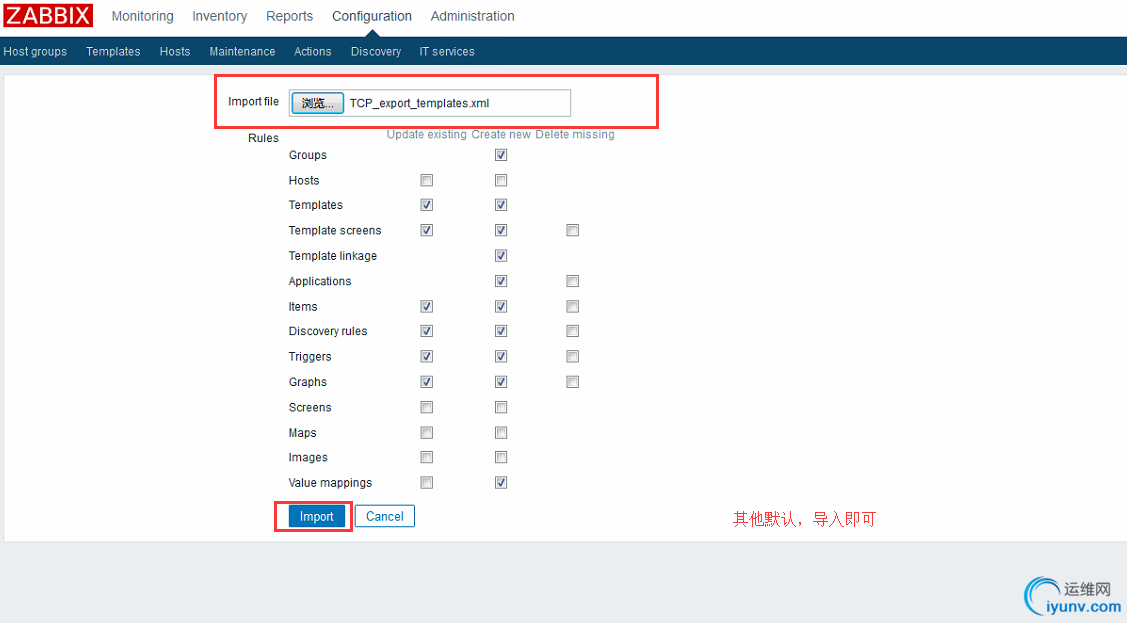Image resolution: width=1127 pixels, height=623 pixels.
Task: Click the "Update existing" column header
Action: (427, 134)
